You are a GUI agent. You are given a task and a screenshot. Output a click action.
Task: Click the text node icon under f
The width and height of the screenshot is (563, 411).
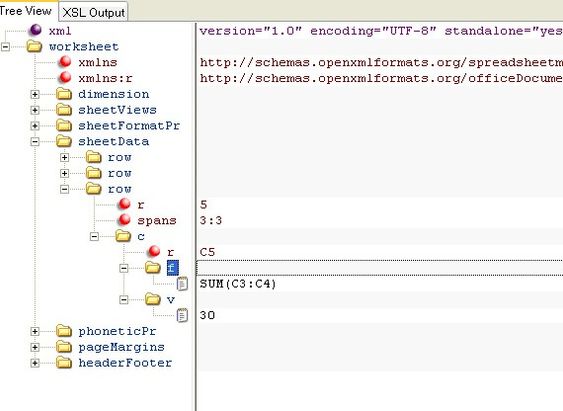182,284
